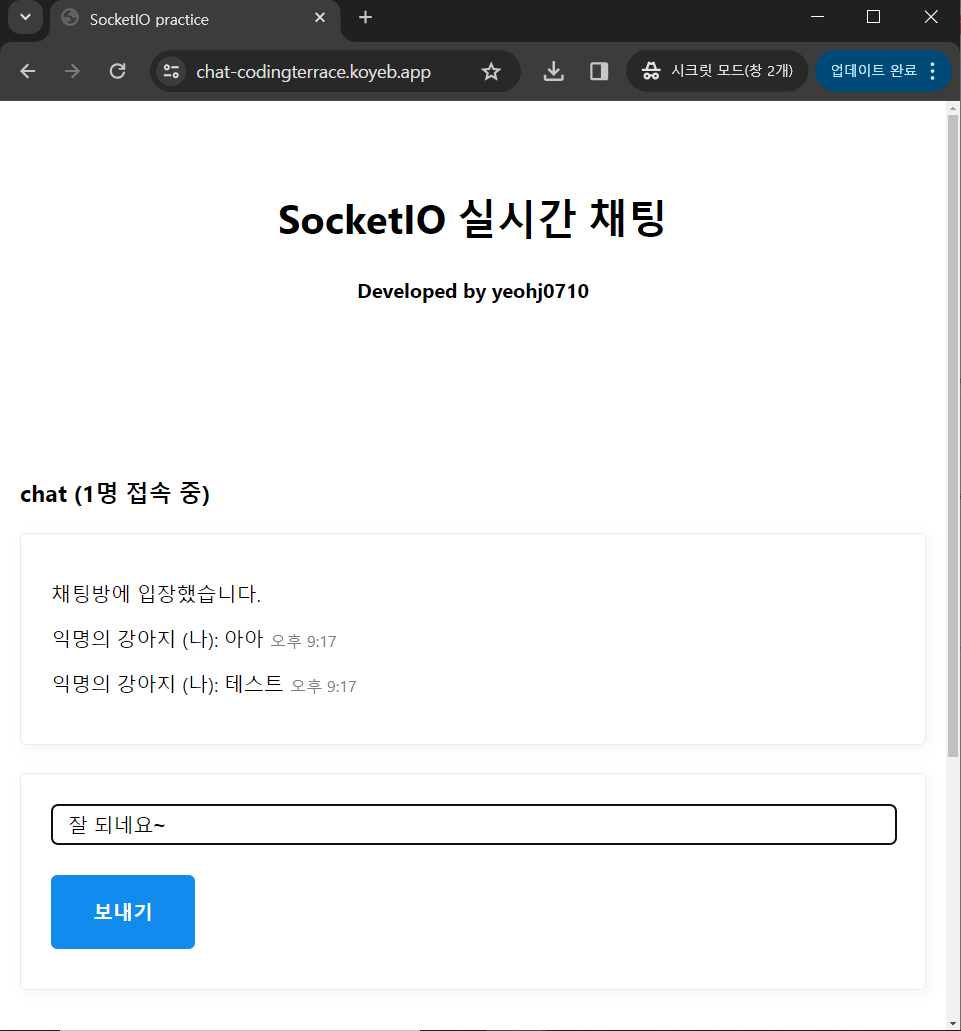The image size is (961, 1031).
Task: Close the browser window
Action: tap(931, 17)
